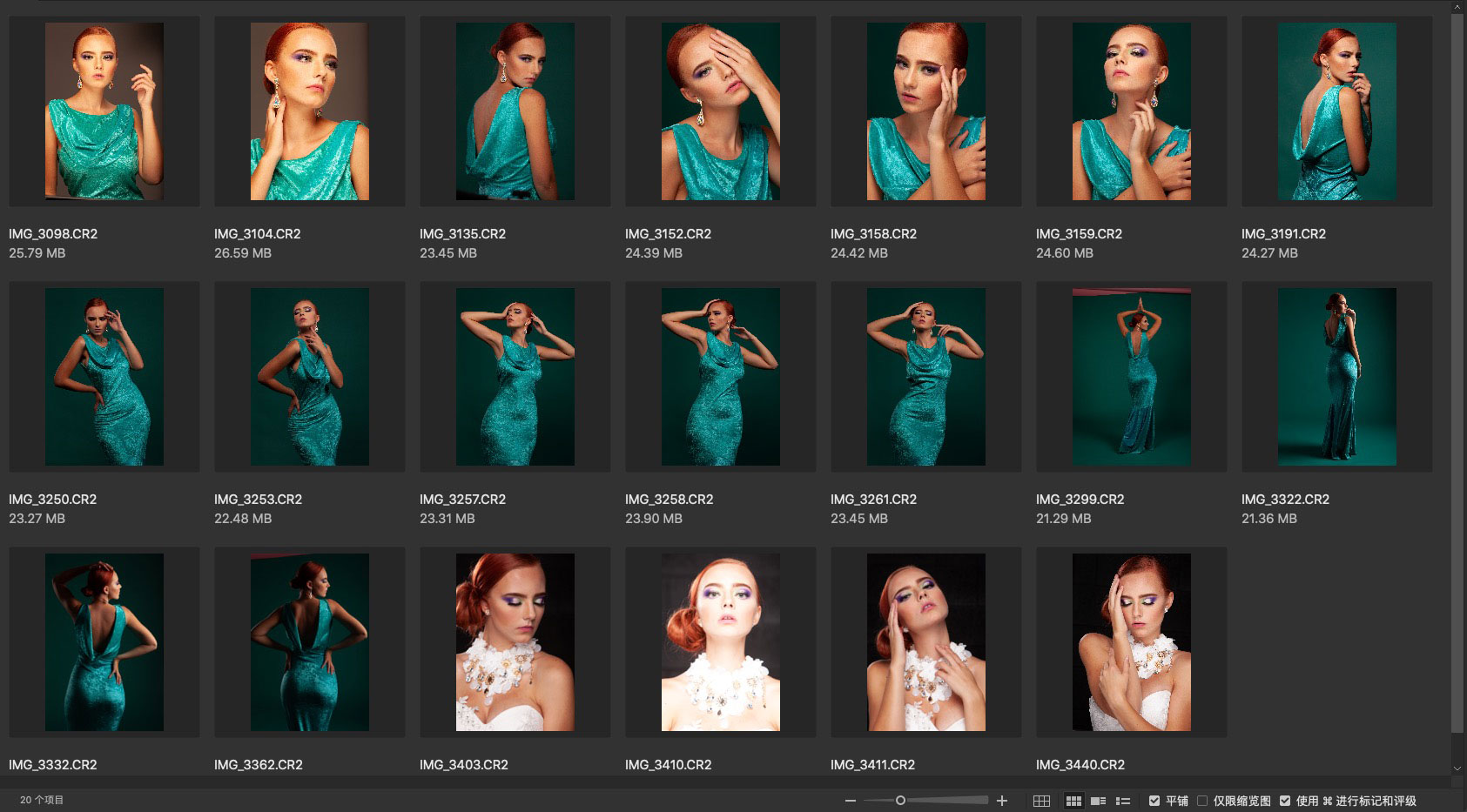Switch to thumbnails view mode
This screenshot has width=1467, height=812.
pos(1073,801)
